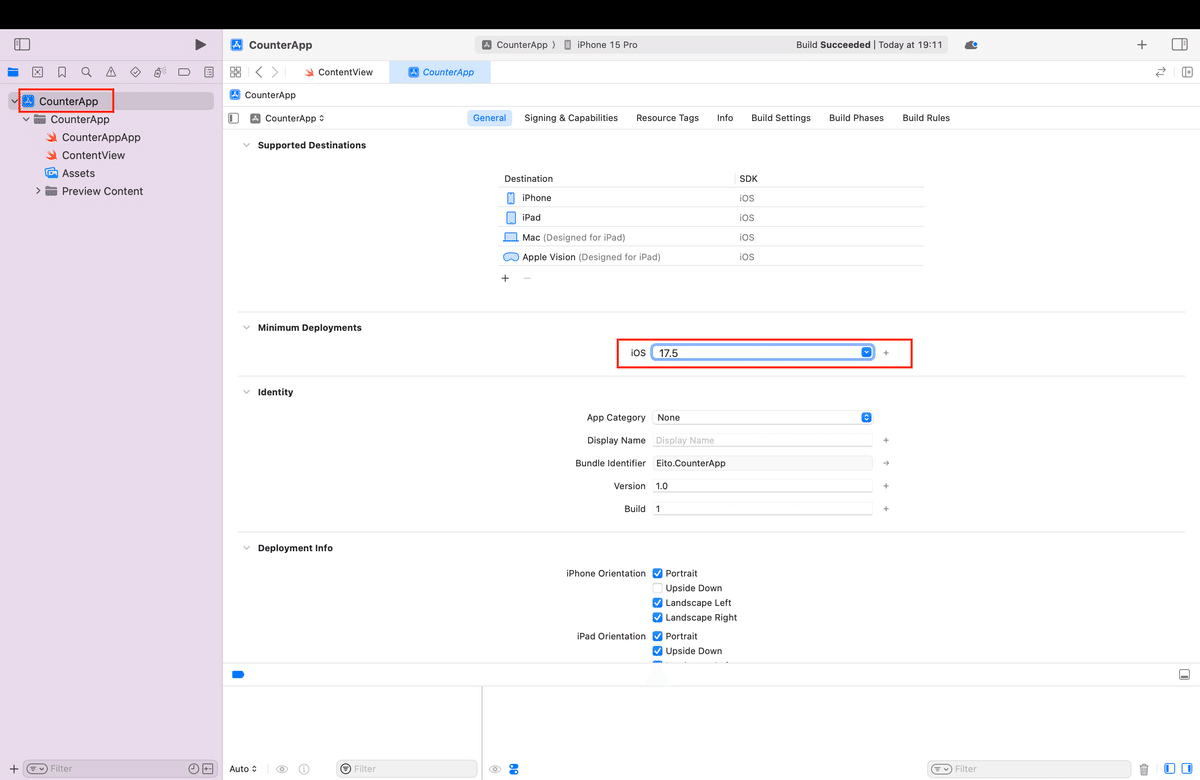Add a supported destination with plus
Viewport: 1200px width, 780px height.
(x=505, y=278)
